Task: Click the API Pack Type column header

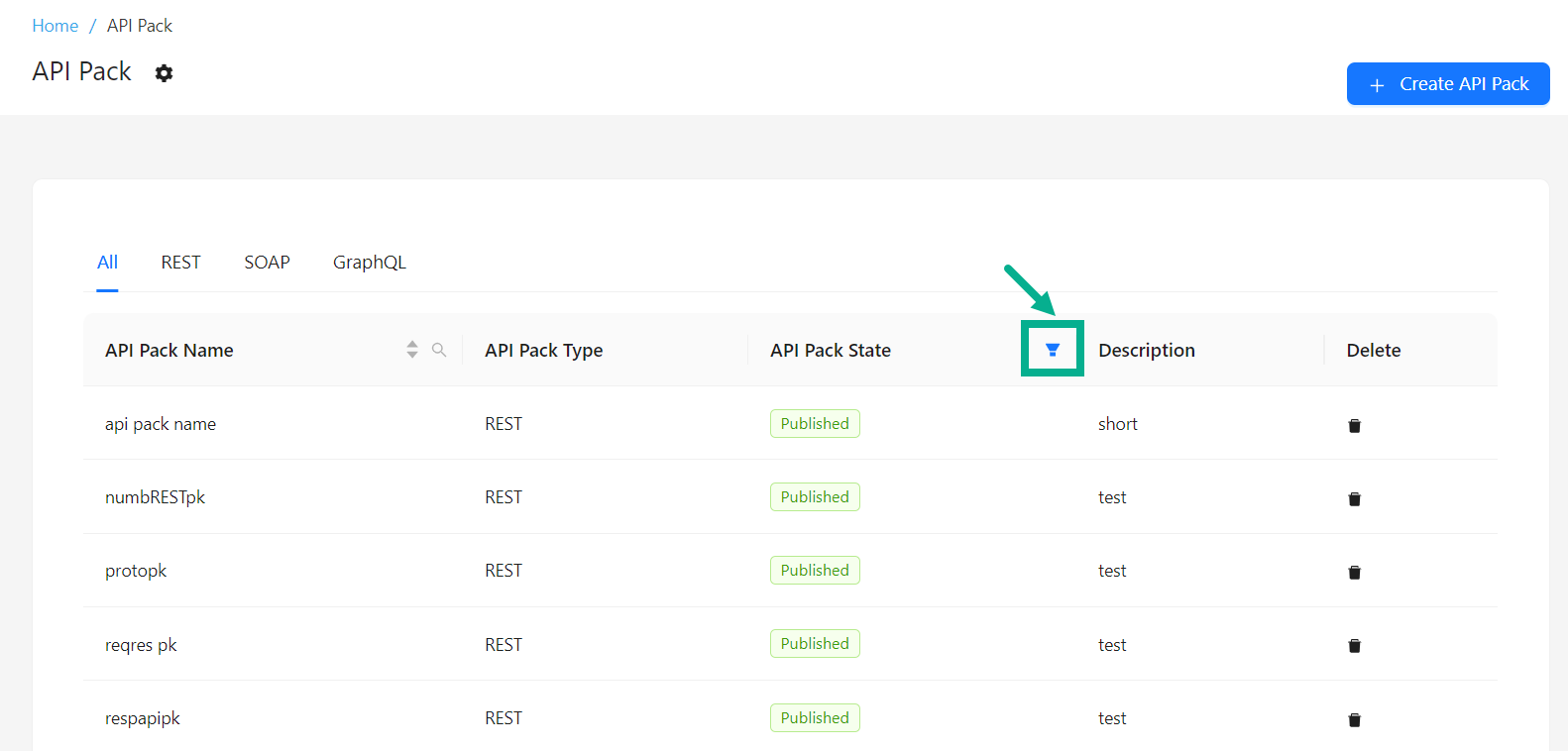Action: pyautogui.click(x=543, y=351)
